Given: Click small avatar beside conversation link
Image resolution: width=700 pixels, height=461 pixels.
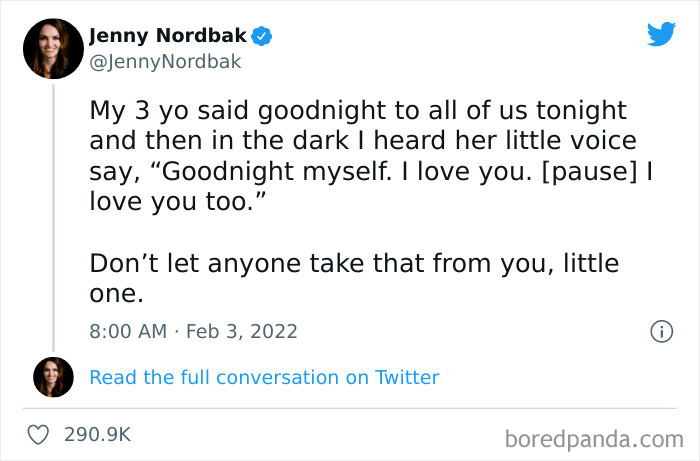Looking at the screenshot, I should (x=53, y=377).
